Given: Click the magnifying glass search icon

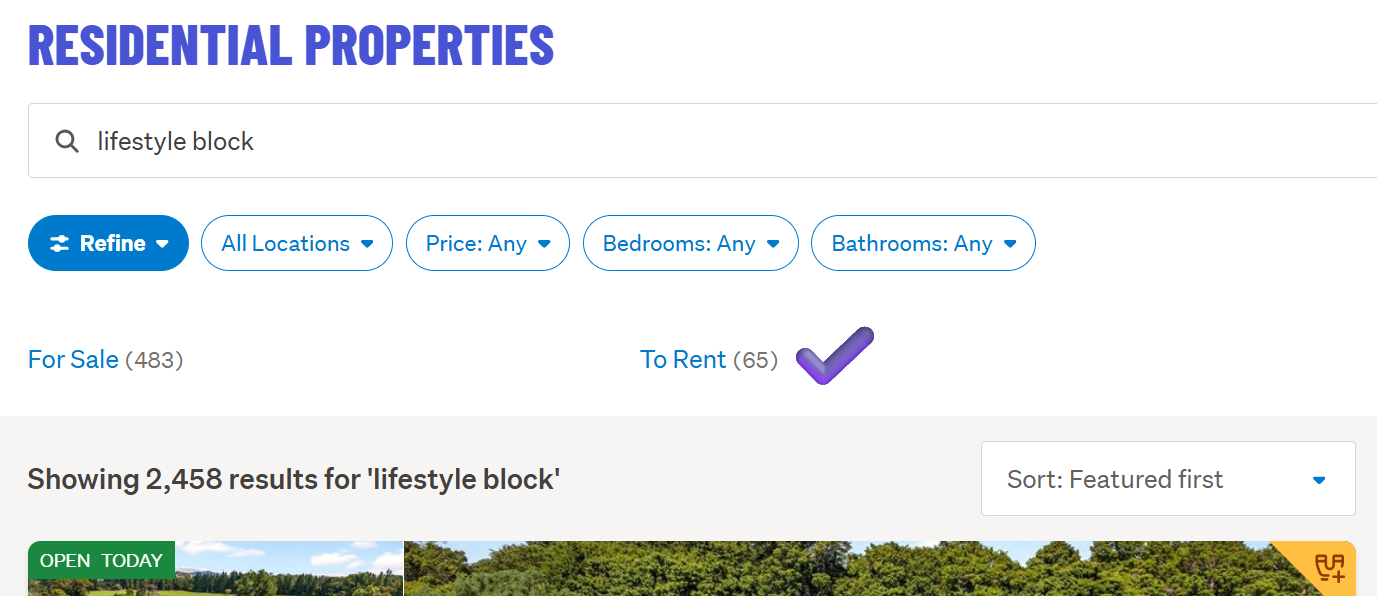Looking at the screenshot, I should click(x=67, y=141).
